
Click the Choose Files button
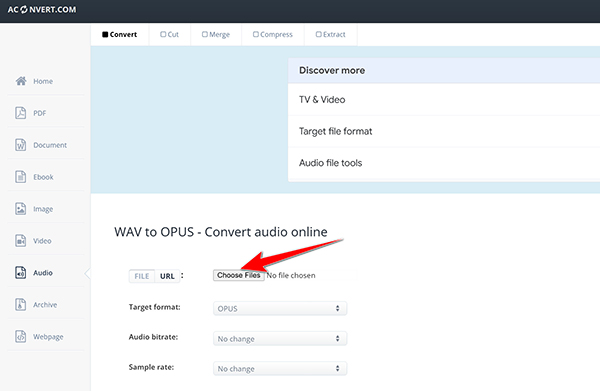click(x=239, y=275)
